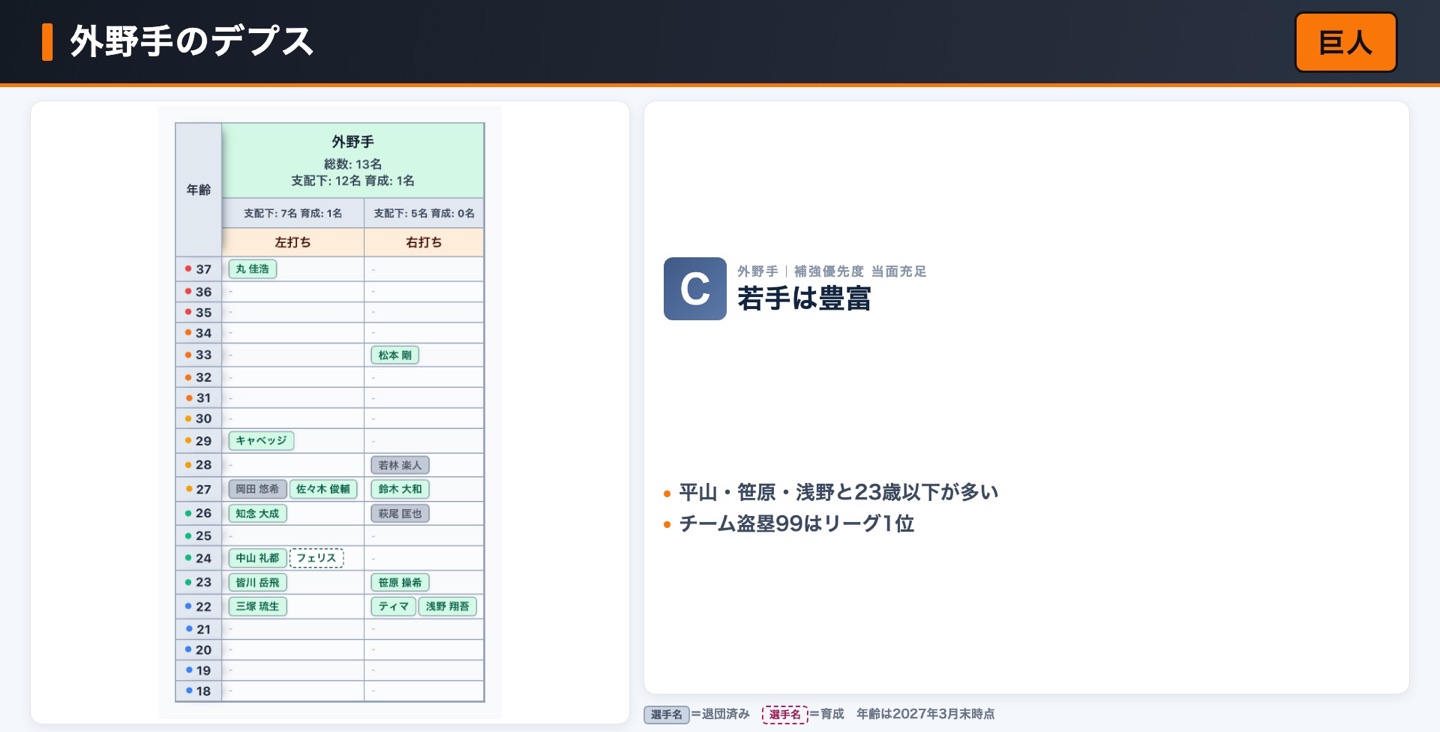Click 支配下: 5名 育成: 0名 subheader
This screenshot has height=732, width=1440.
424,213
